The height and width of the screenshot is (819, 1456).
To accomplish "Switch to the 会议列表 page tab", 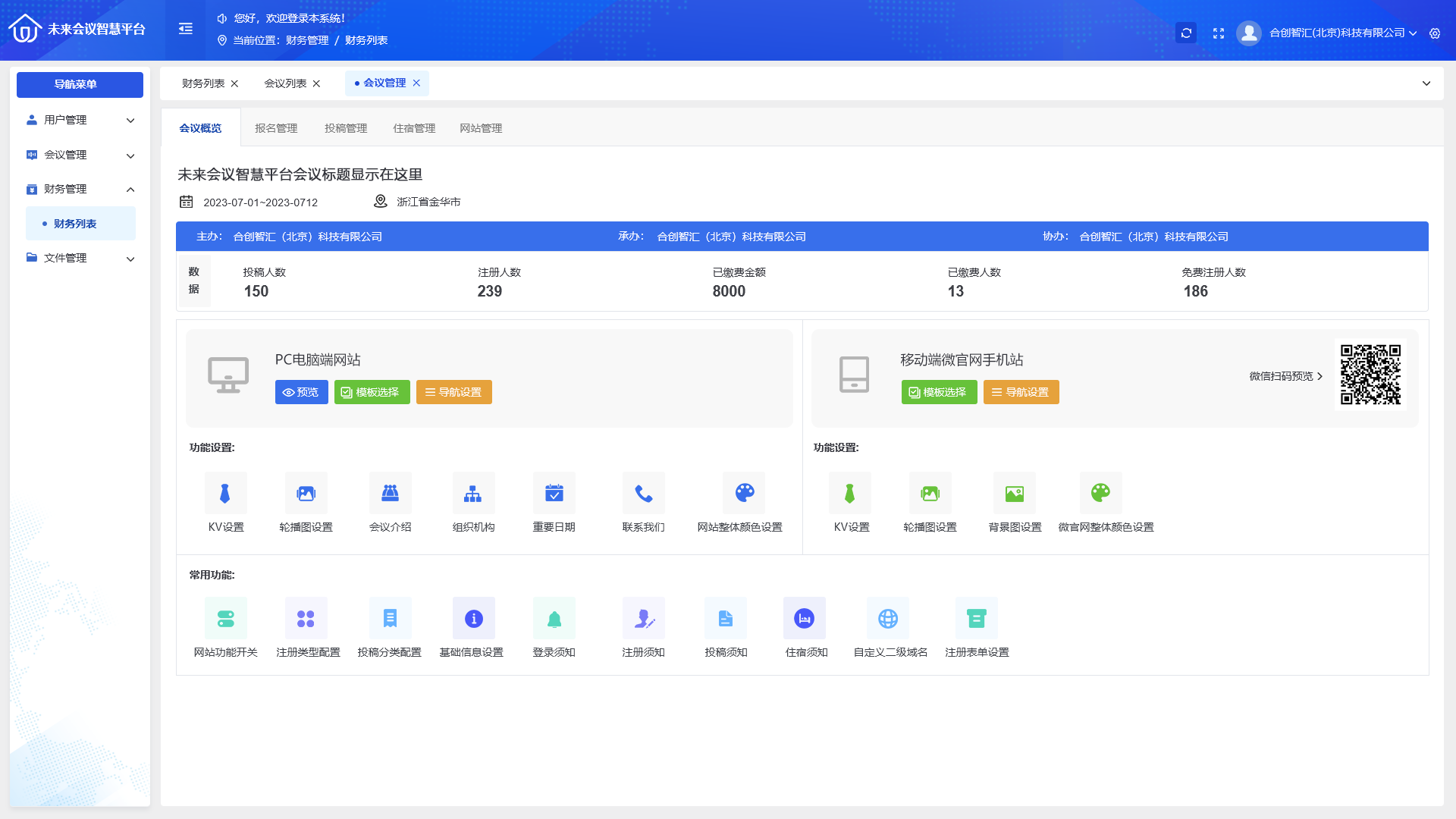I will click(285, 83).
